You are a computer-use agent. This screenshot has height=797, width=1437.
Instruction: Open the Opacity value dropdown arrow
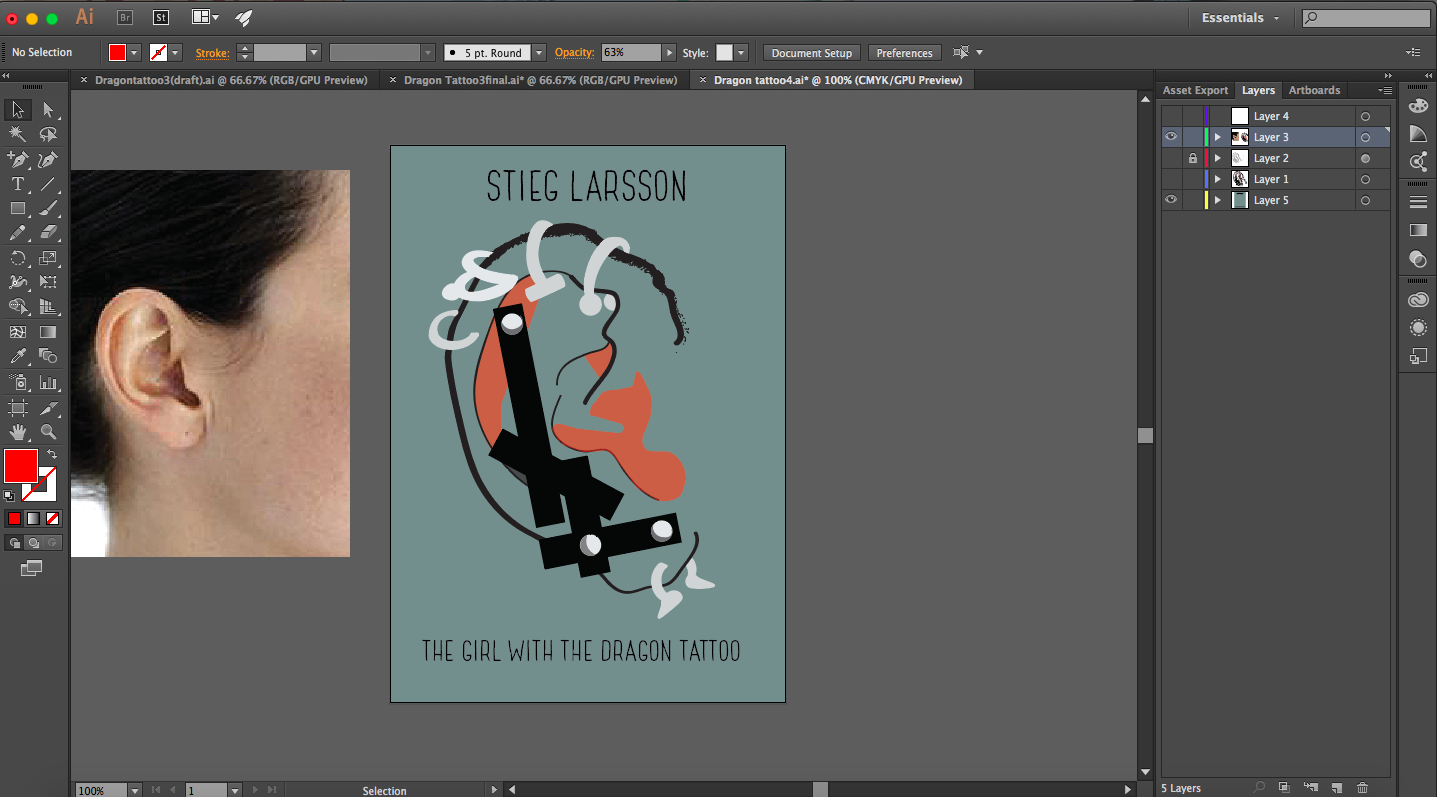click(x=668, y=52)
